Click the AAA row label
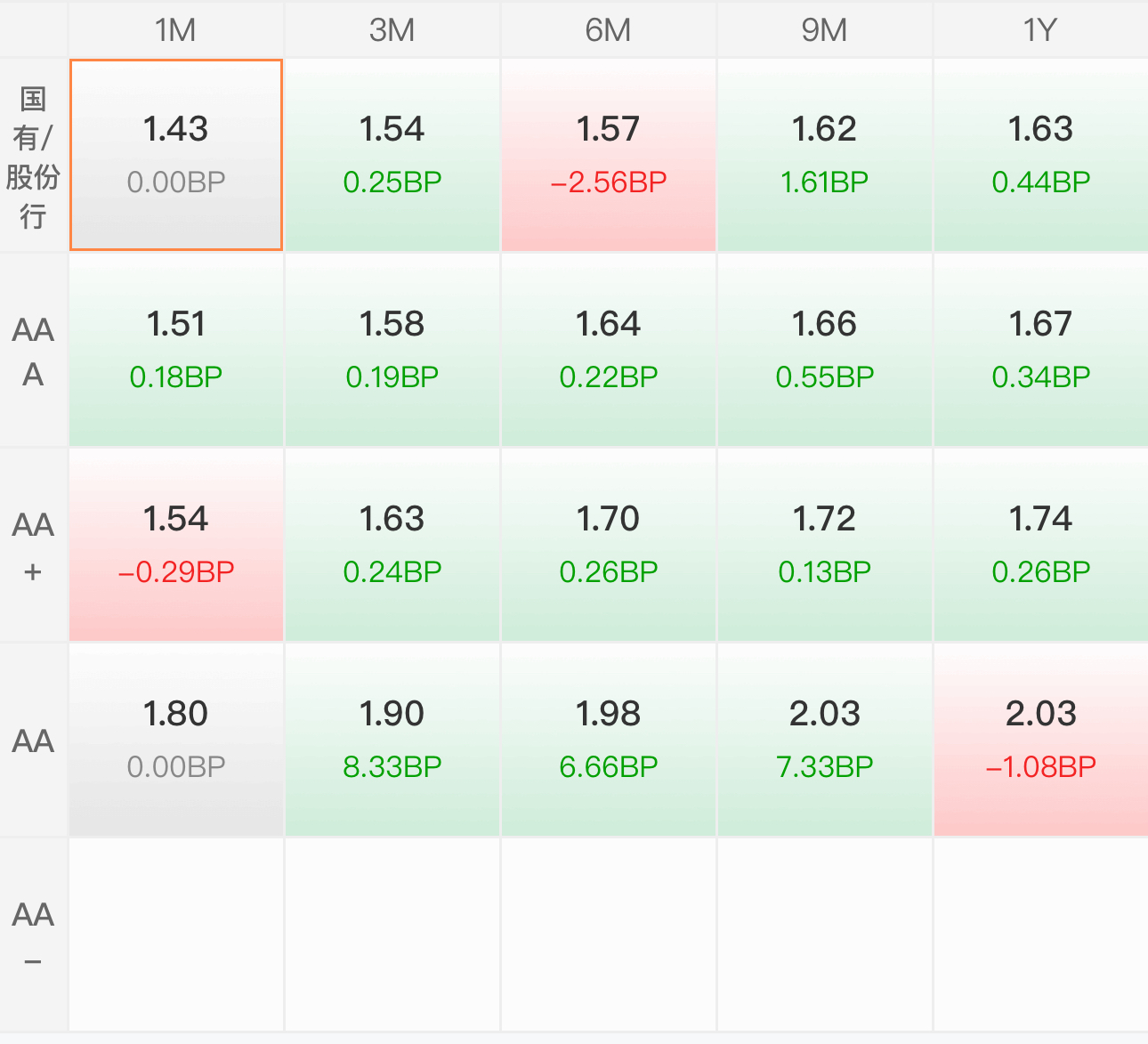This screenshot has width=1148, height=1044. (x=33, y=351)
